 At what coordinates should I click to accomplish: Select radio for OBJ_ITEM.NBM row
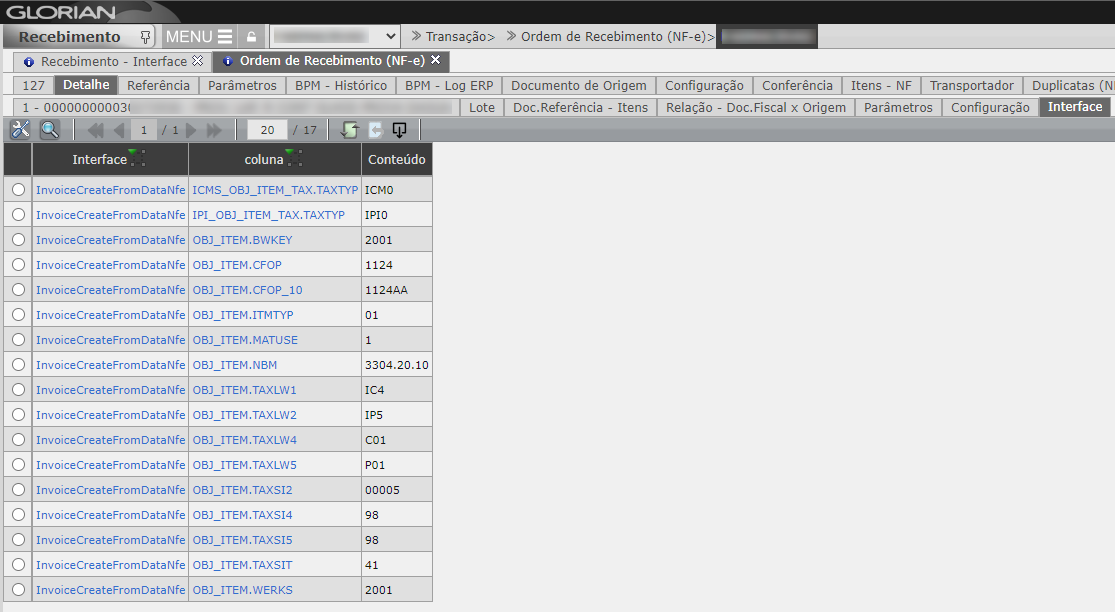coord(18,364)
